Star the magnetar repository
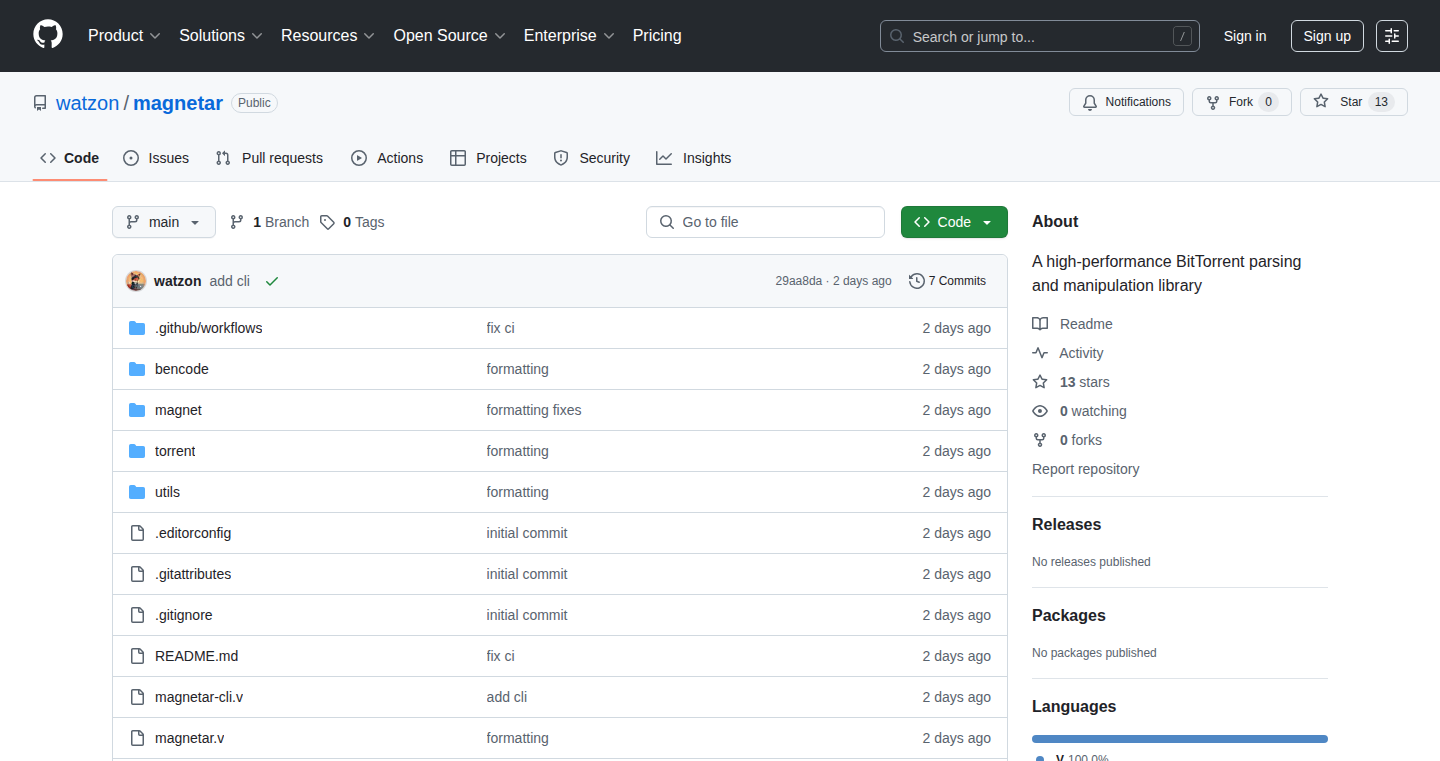Viewport: 1440px width, 761px height. coord(1354,102)
